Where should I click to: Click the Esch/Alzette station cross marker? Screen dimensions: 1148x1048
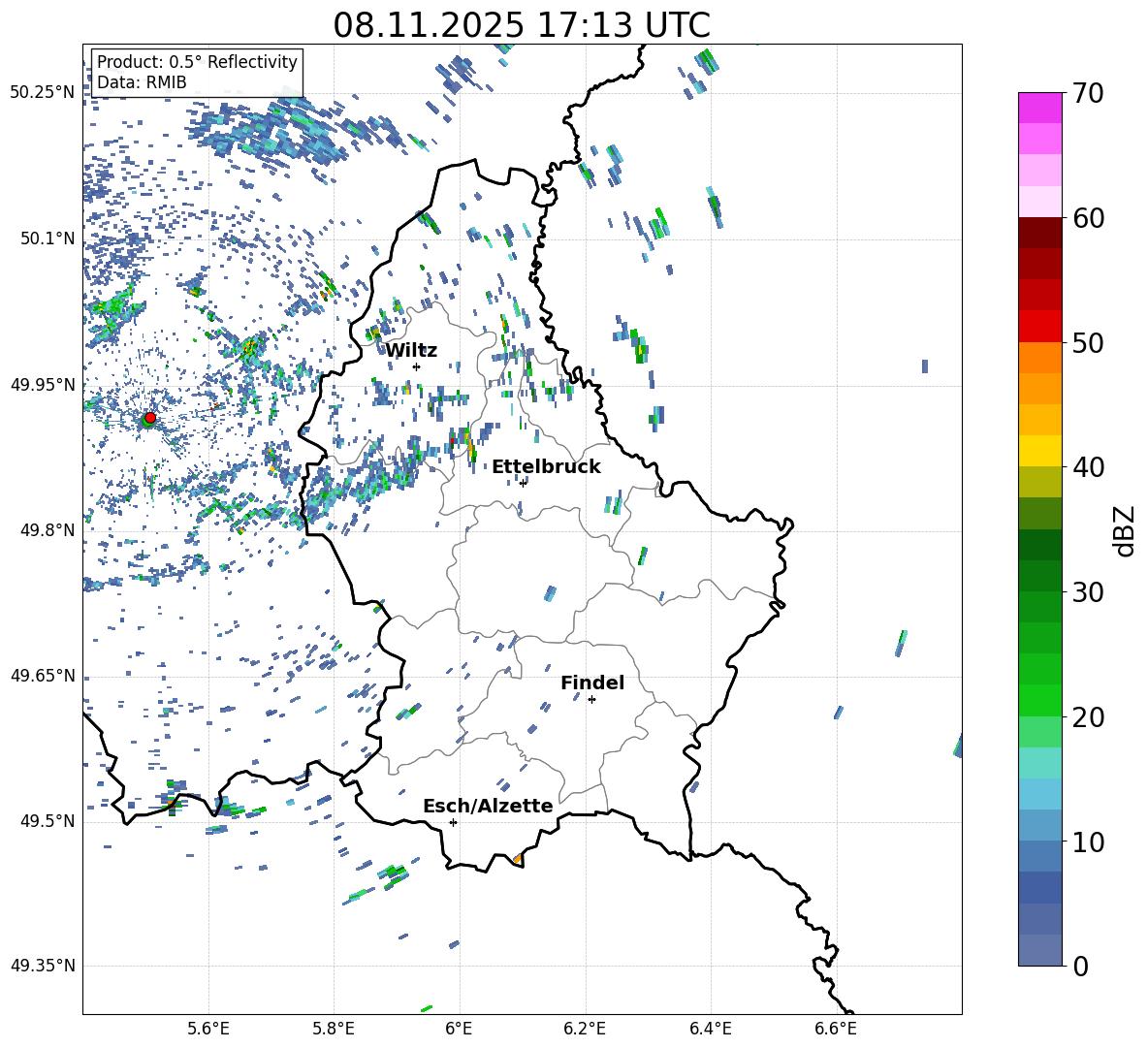pos(453,822)
